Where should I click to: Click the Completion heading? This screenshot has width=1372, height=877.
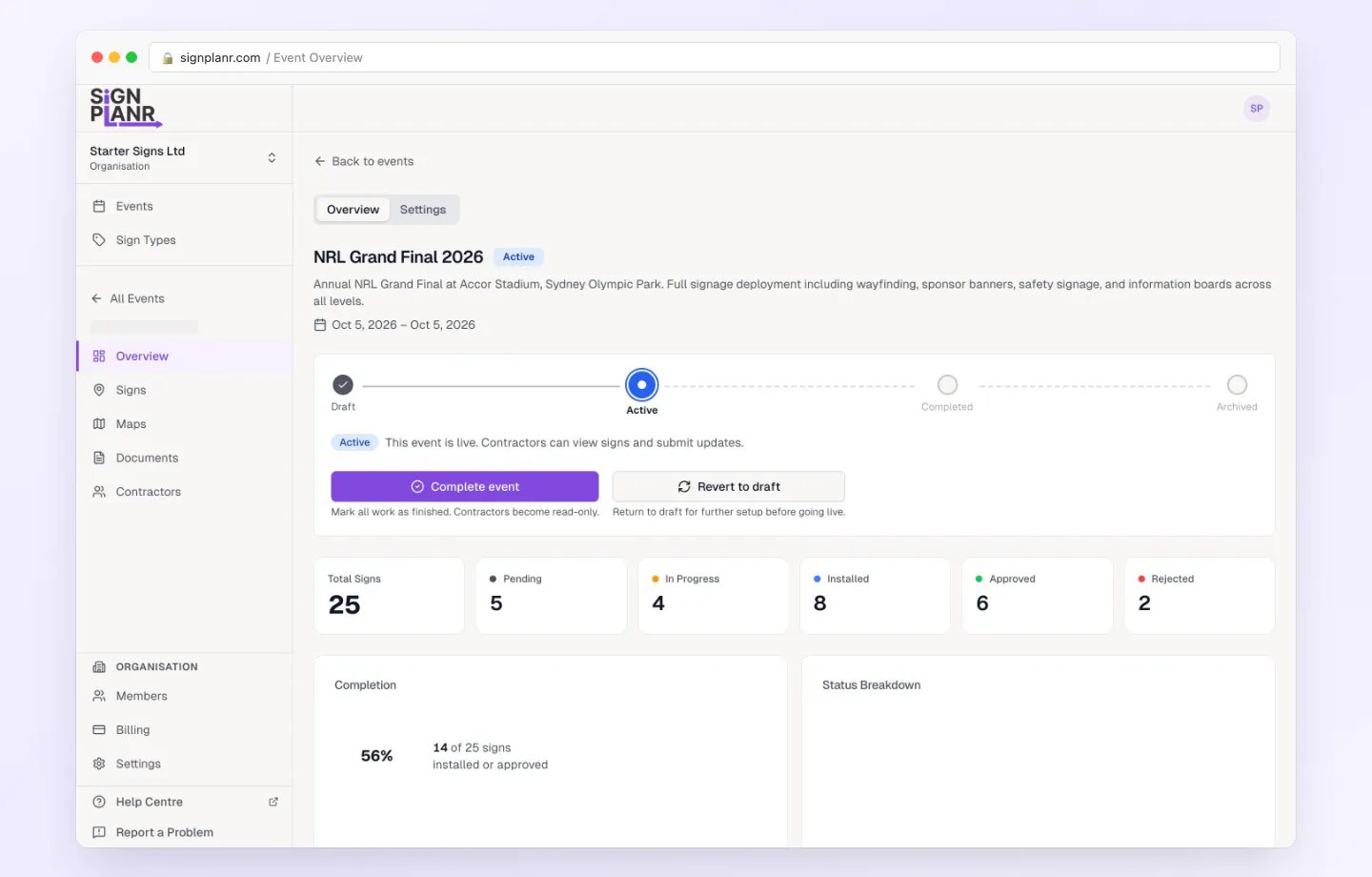365,685
